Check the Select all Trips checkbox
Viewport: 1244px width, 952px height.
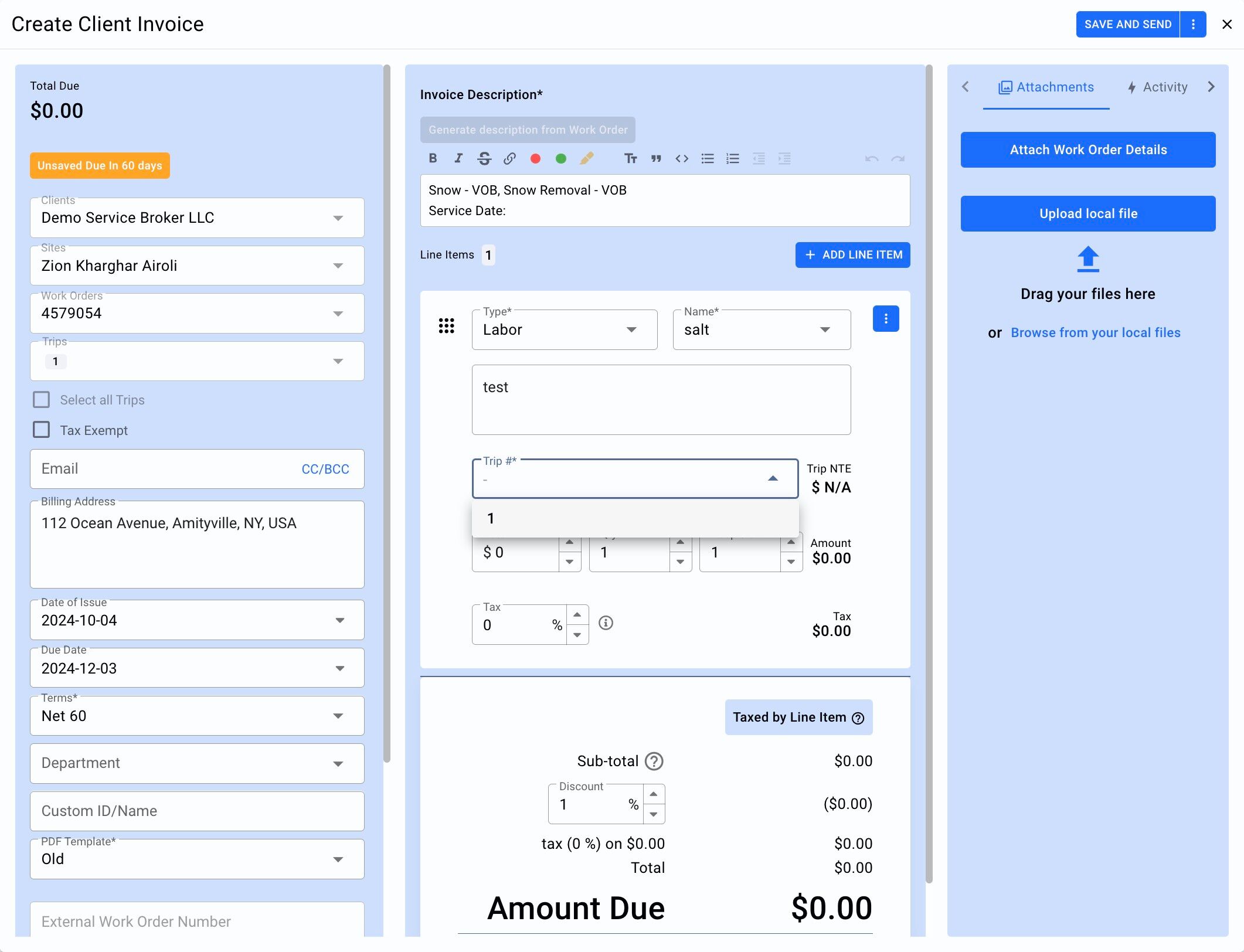[42, 400]
